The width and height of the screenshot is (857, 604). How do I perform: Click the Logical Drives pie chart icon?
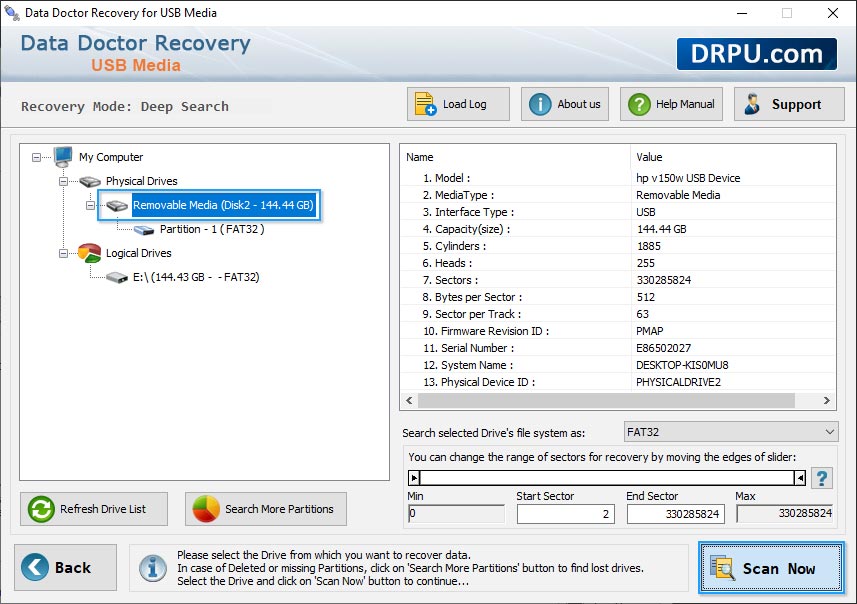click(x=89, y=253)
